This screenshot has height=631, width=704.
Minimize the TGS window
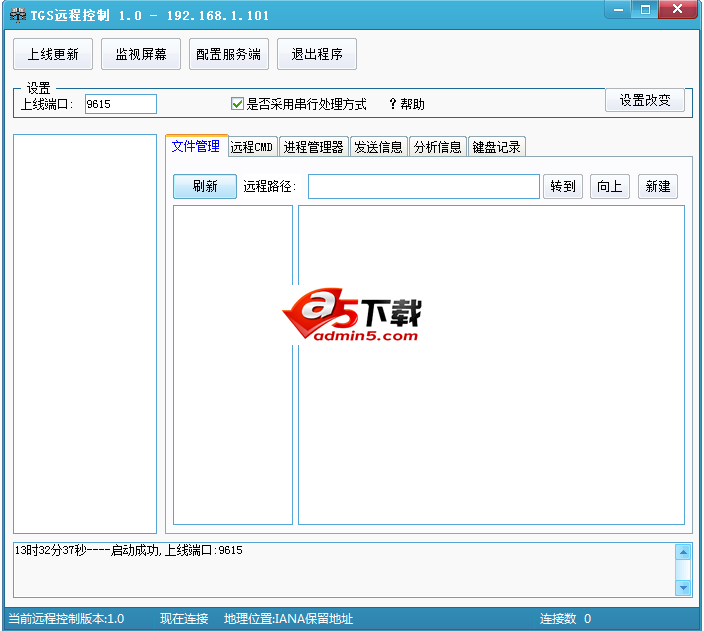point(618,9)
